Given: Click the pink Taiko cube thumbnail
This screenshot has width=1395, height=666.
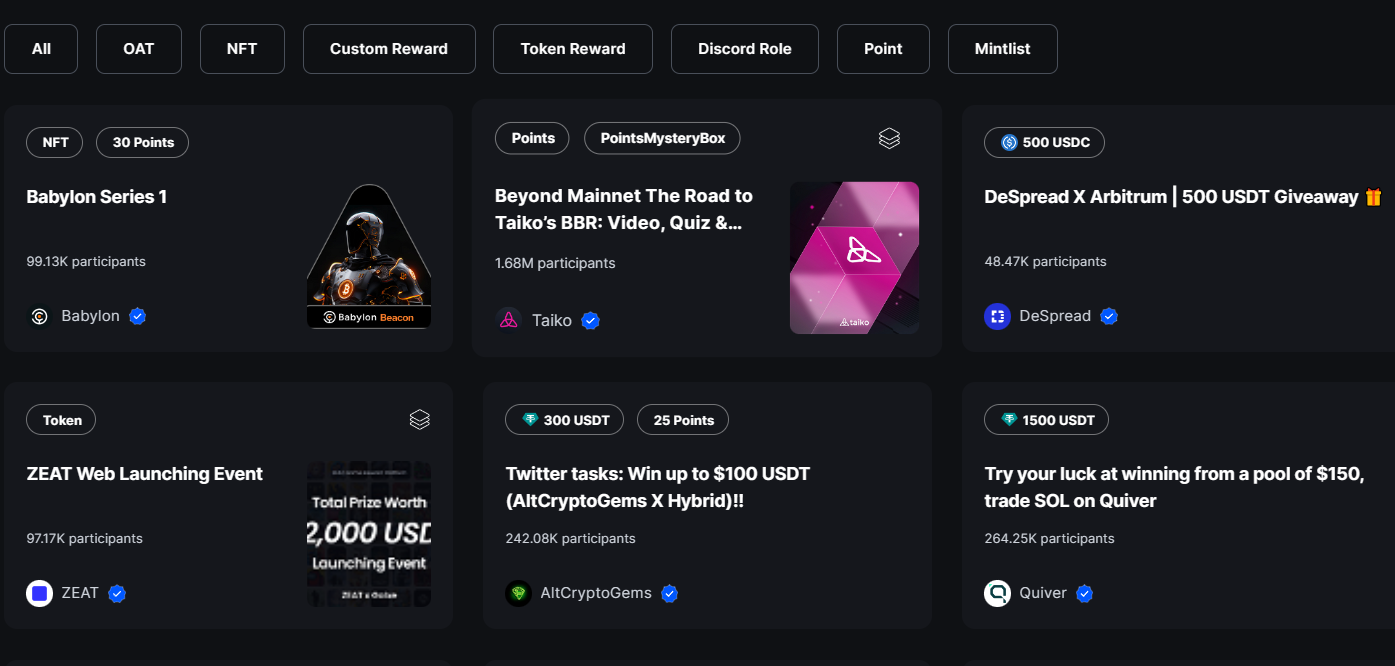Looking at the screenshot, I should coord(854,257).
